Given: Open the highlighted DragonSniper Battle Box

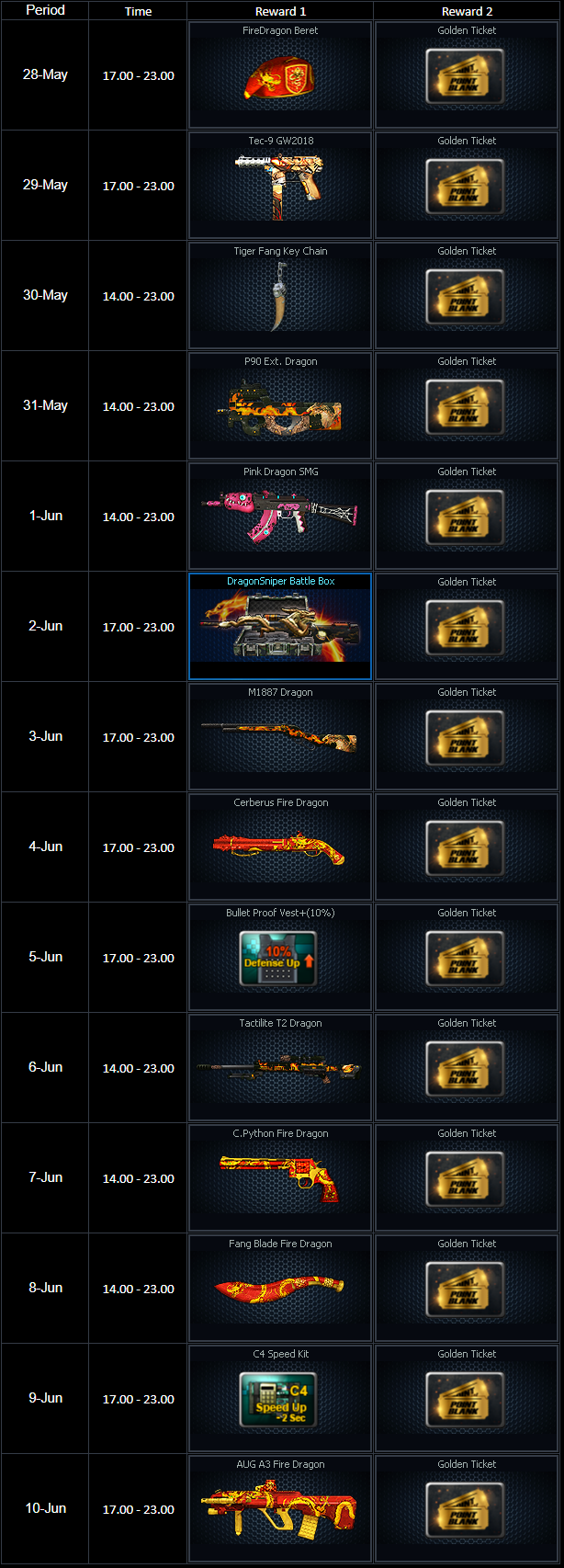Looking at the screenshot, I should pyautogui.click(x=280, y=626).
